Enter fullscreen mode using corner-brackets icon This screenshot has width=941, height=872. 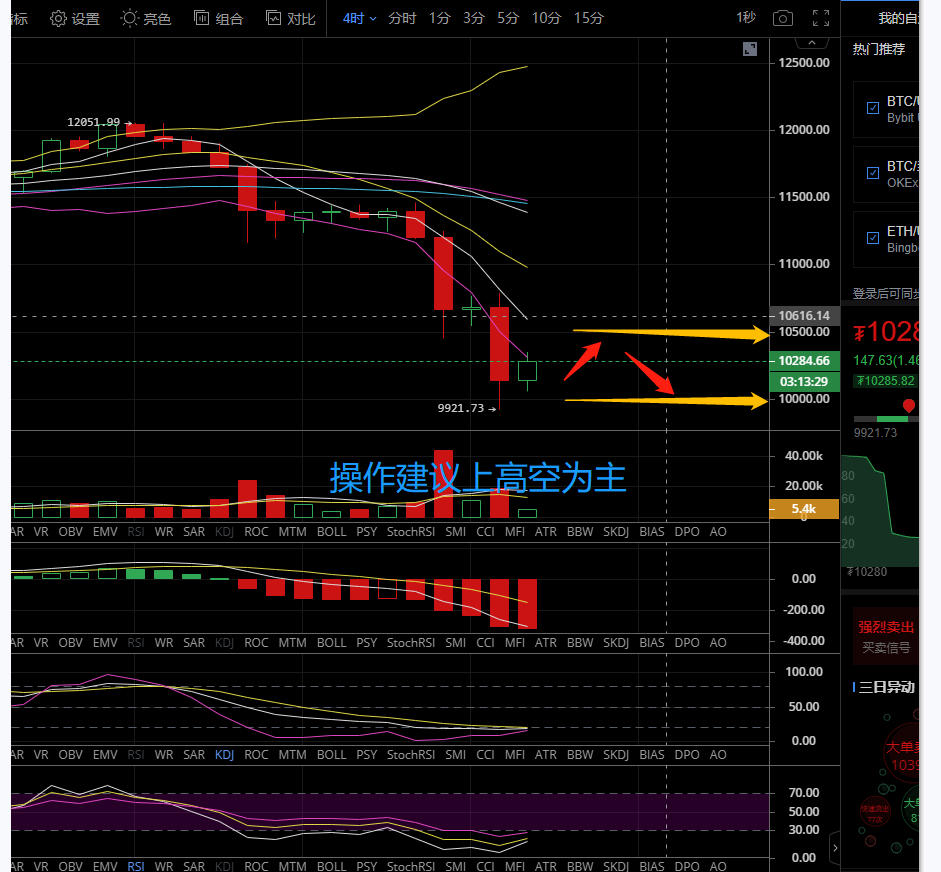pos(820,18)
